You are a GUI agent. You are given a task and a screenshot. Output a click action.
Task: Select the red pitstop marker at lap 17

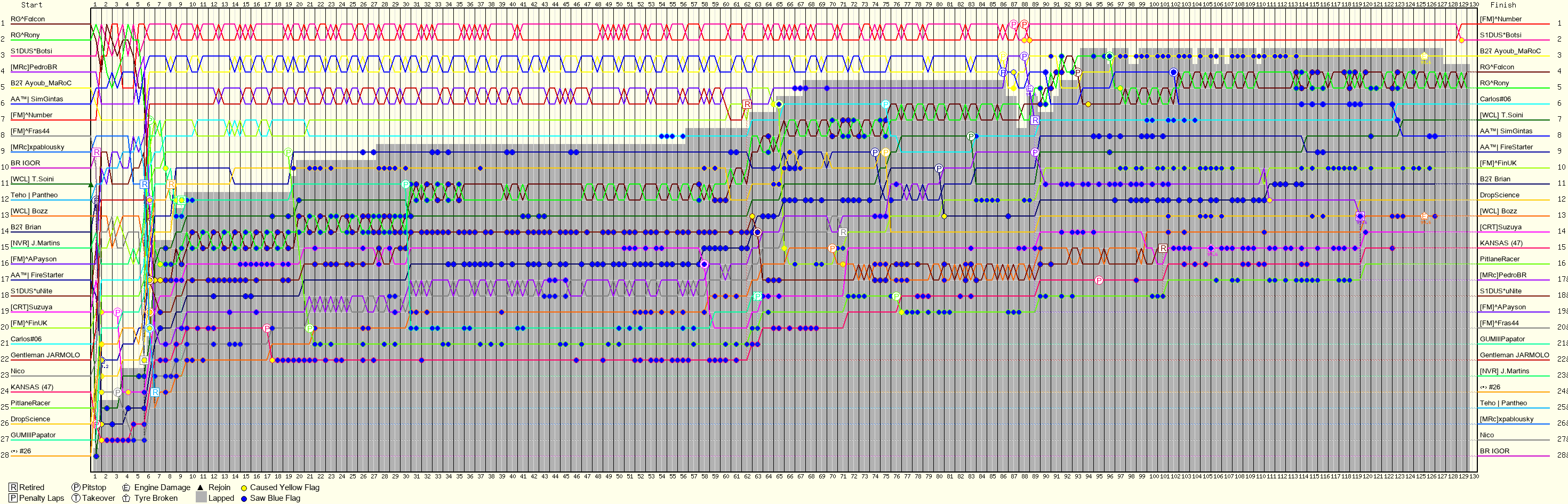267,328
